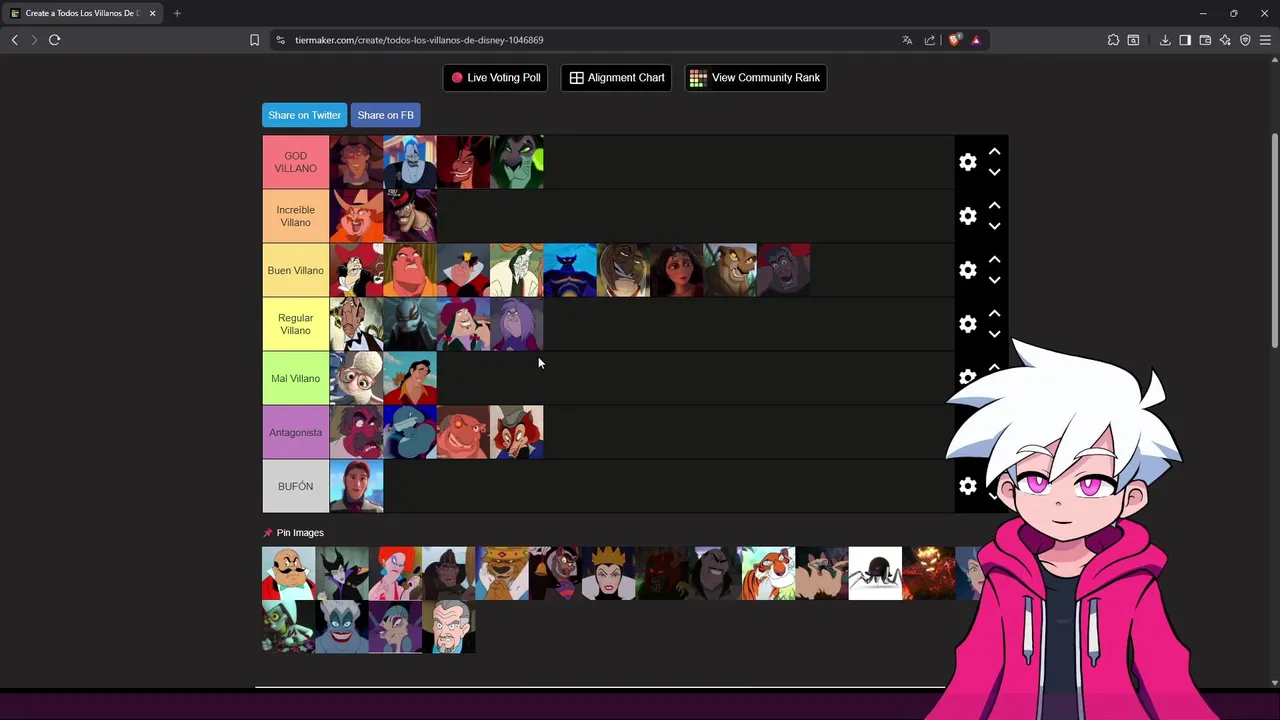Select Increíble Villano tier label
The width and height of the screenshot is (1280, 720).
(295, 216)
